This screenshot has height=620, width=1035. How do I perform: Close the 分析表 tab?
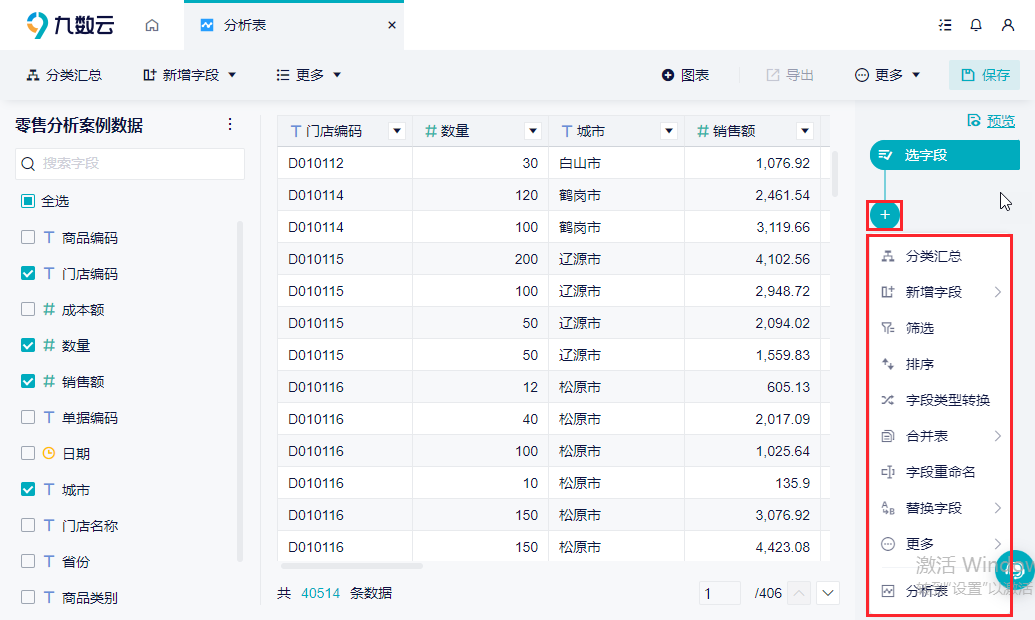click(391, 25)
